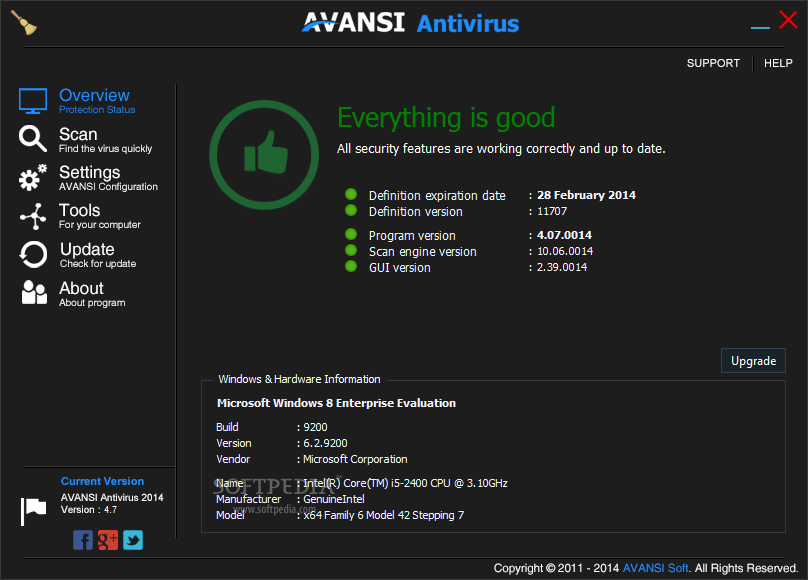Open the Twitter social icon
Image resolution: width=808 pixels, height=580 pixels.
[x=133, y=540]
